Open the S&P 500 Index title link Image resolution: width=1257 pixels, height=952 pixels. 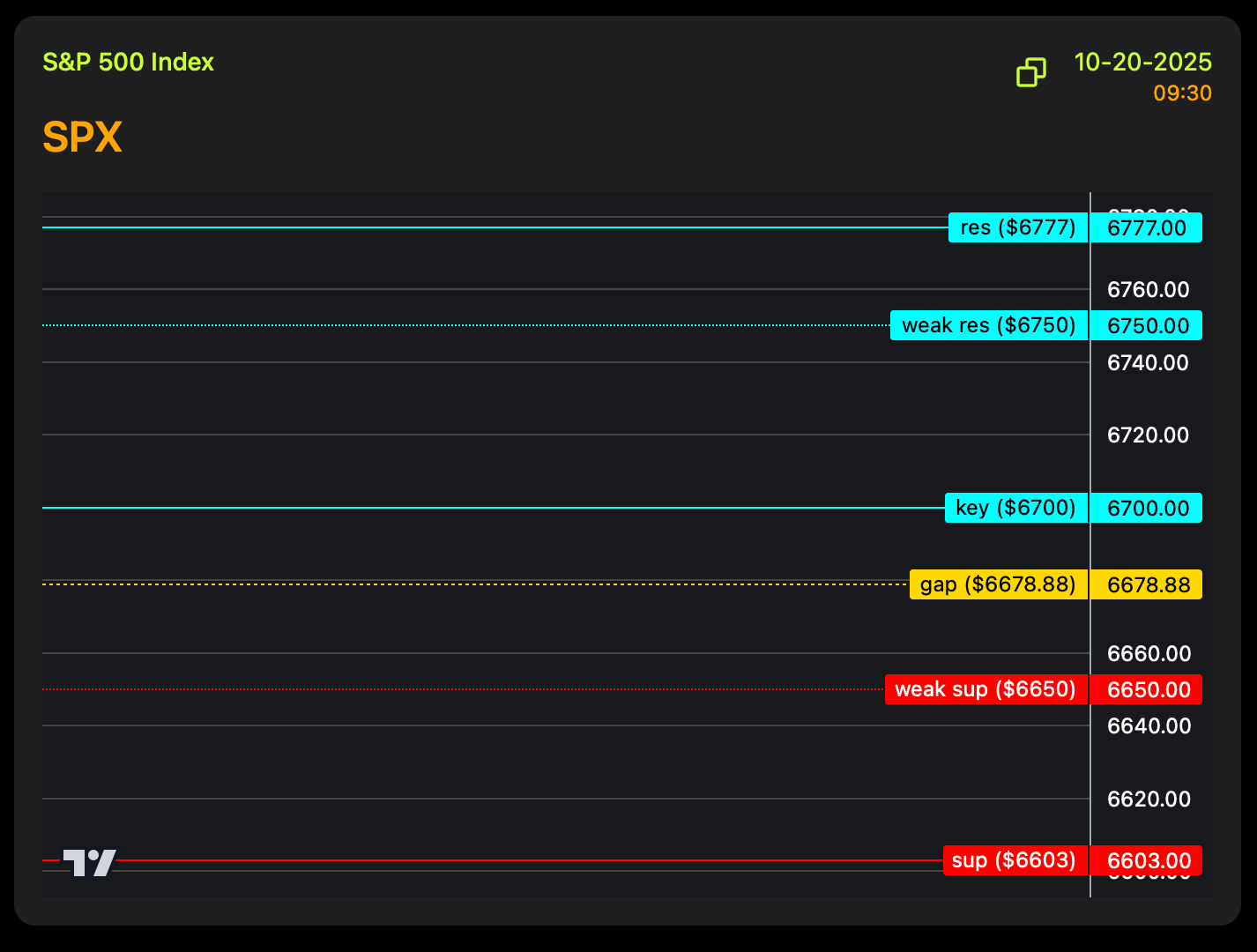coord(129,63)
